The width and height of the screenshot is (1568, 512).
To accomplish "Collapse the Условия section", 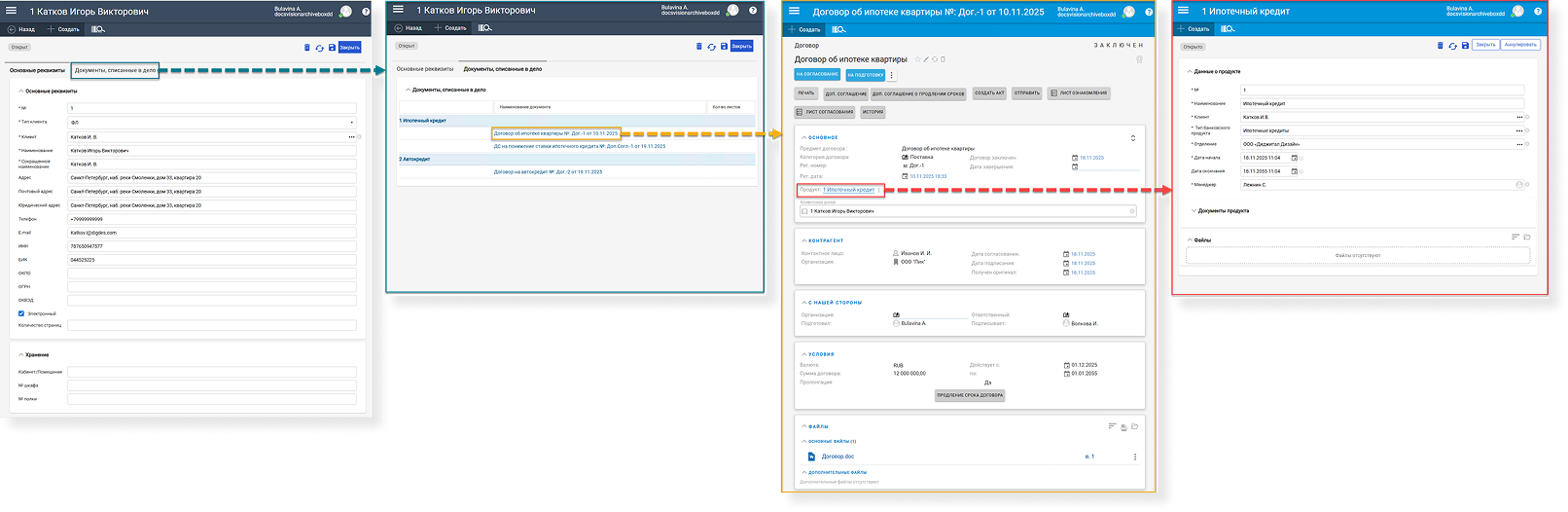I will tap(803, 354).
